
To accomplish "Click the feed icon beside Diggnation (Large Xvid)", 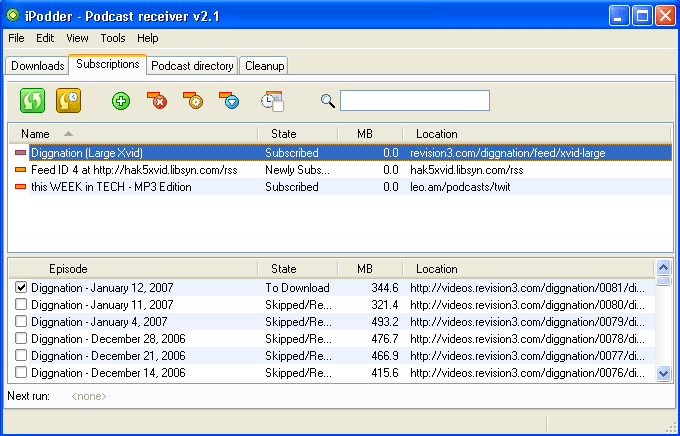I will pyautogui.click(x=20, y=153).
